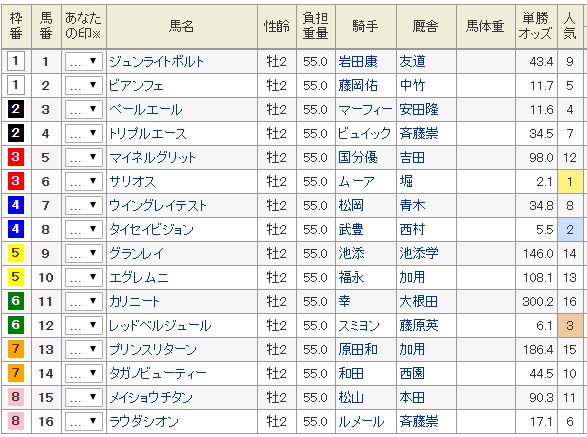Click the 単勝オッズ column header
587x437 pixels.
coord(536,26)
